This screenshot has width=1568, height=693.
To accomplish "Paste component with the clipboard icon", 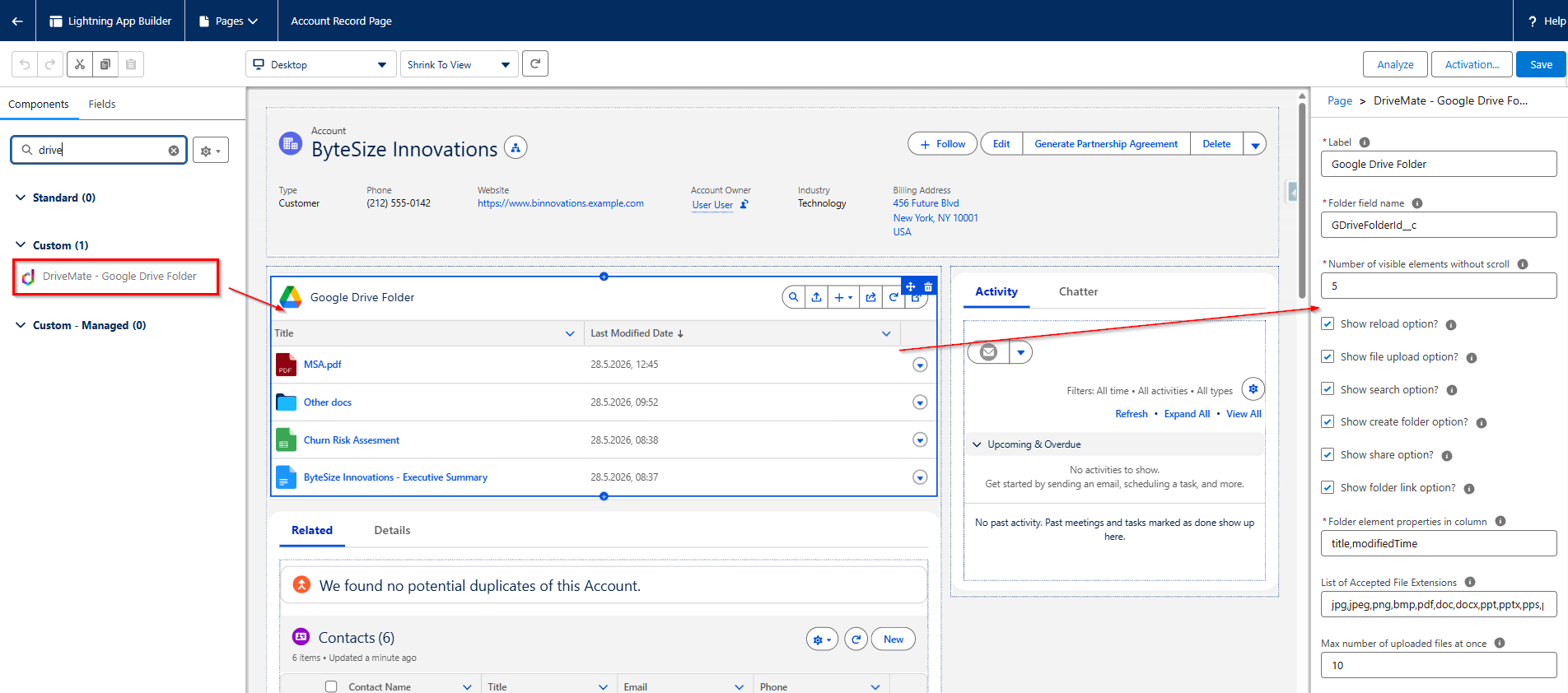I will click(131, 64).
